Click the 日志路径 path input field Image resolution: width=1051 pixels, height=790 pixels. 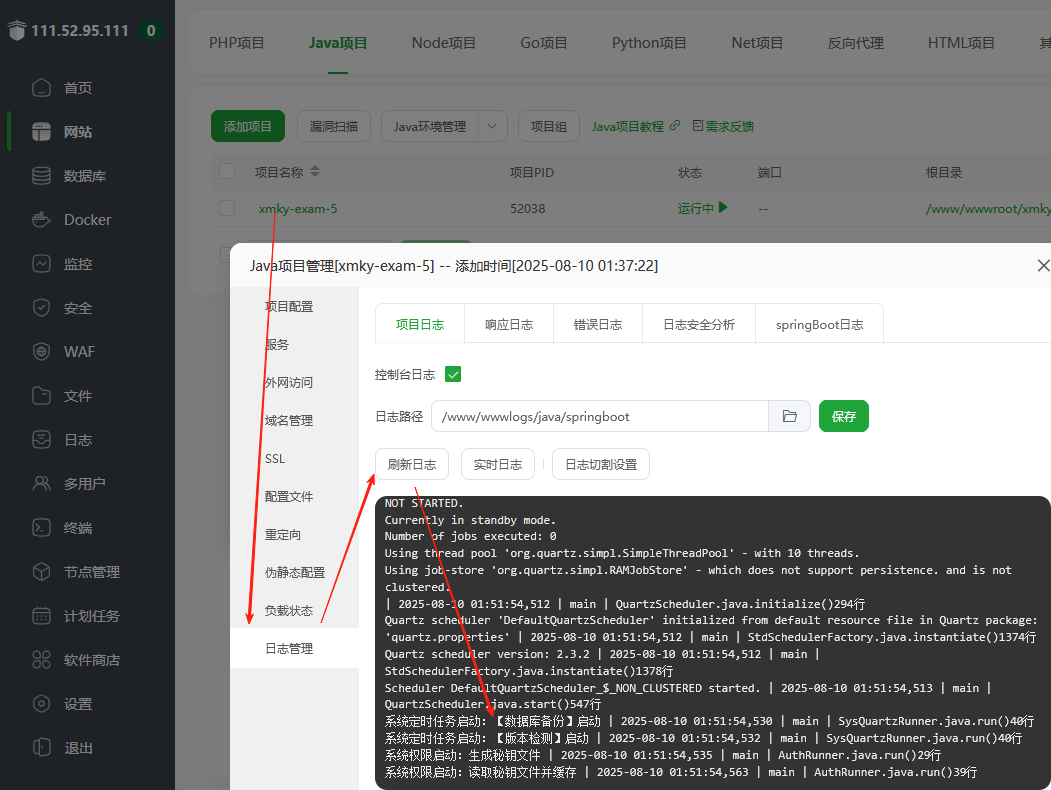pos(600,416)
